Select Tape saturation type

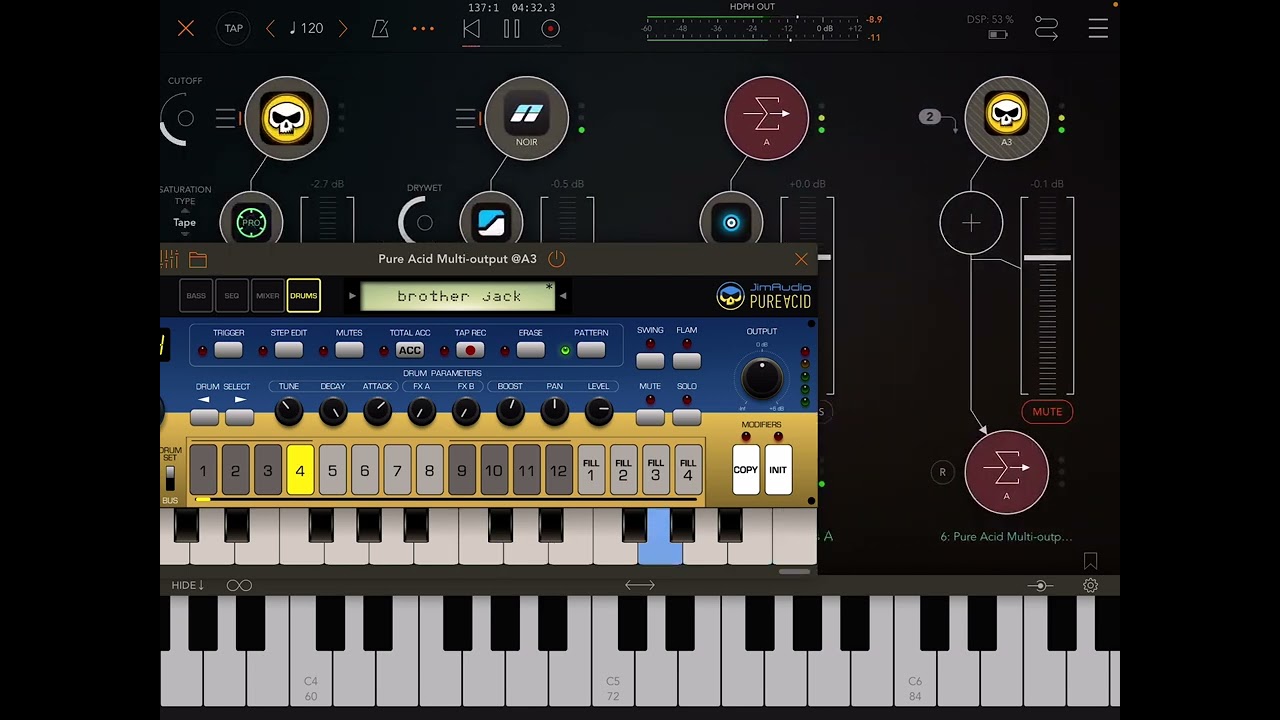tap(184, 223)
